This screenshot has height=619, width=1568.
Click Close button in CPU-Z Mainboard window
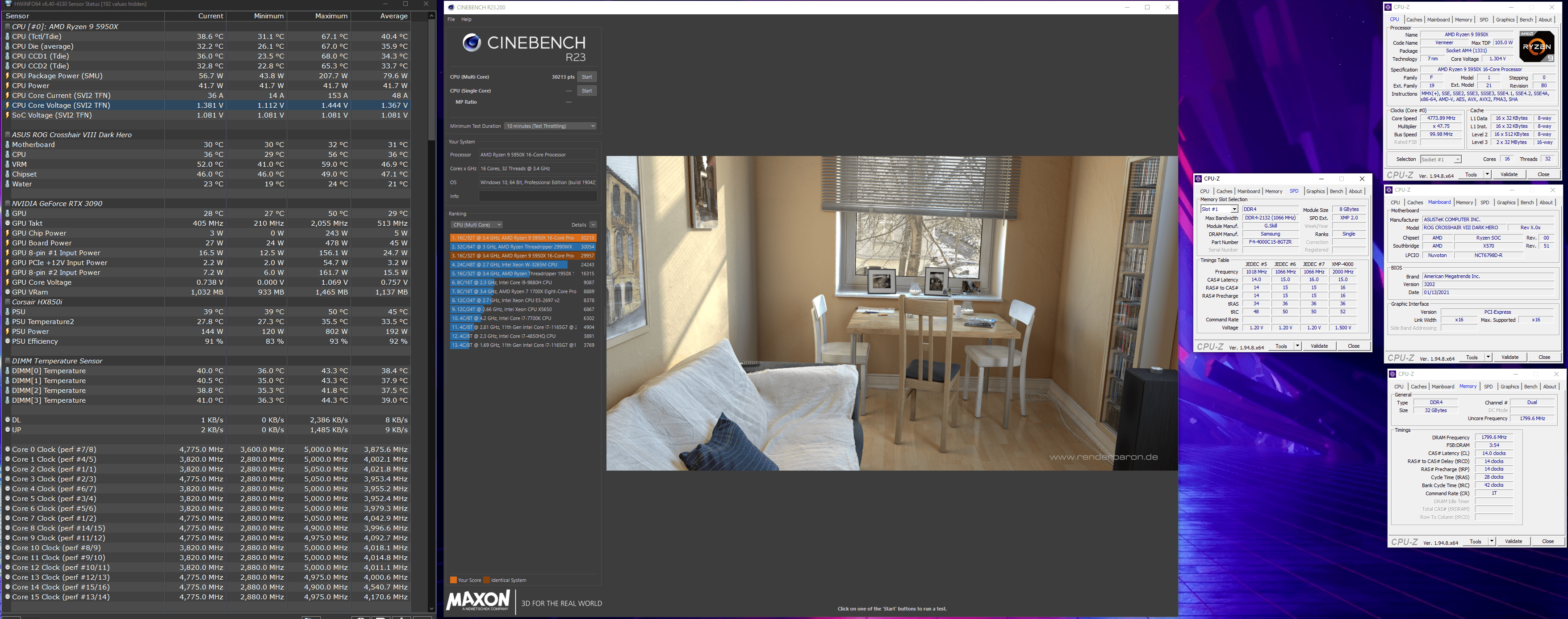tap(1544, 357)
